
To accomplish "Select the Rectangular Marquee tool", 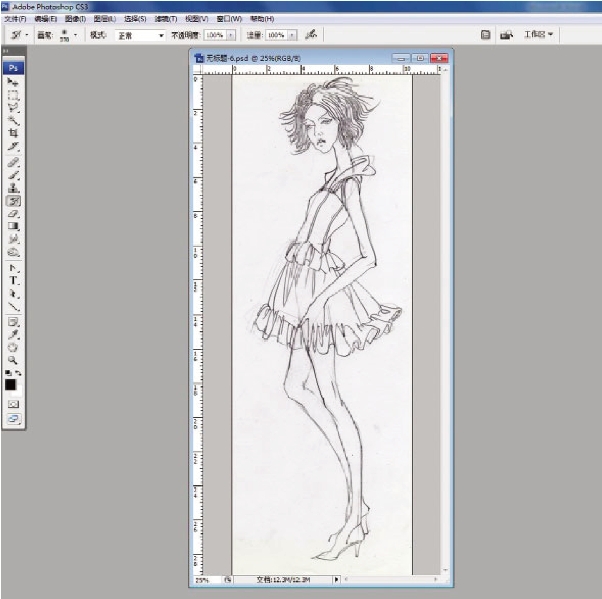I will 14,95.
